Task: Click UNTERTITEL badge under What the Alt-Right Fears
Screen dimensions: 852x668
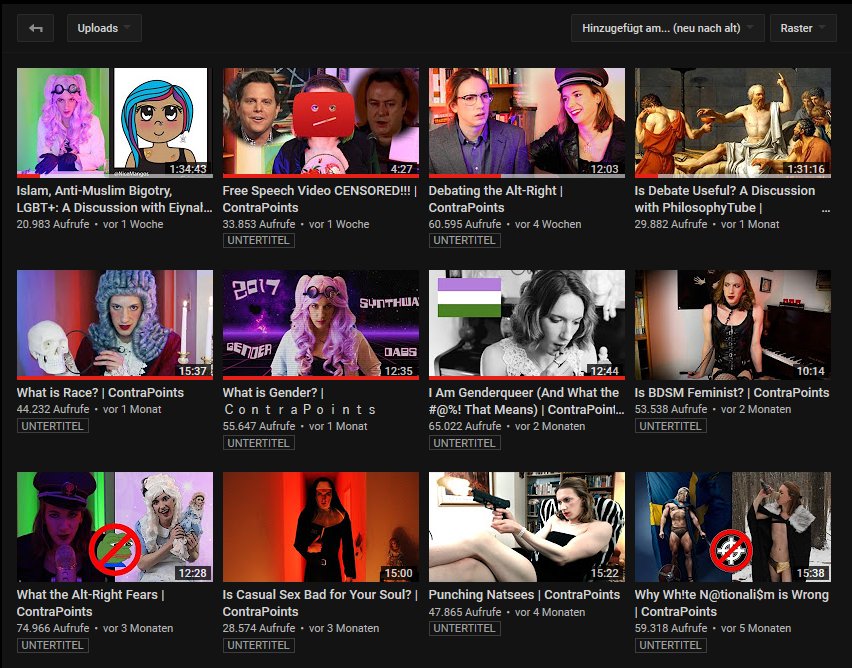Action: click(x=53, y=645)
